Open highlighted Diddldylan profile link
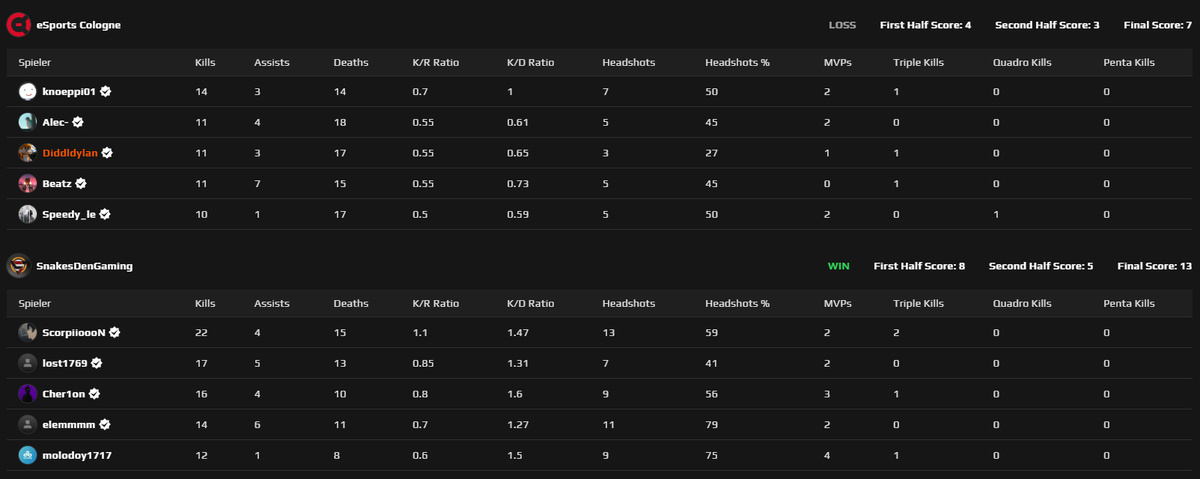 [x=70, y=153]
